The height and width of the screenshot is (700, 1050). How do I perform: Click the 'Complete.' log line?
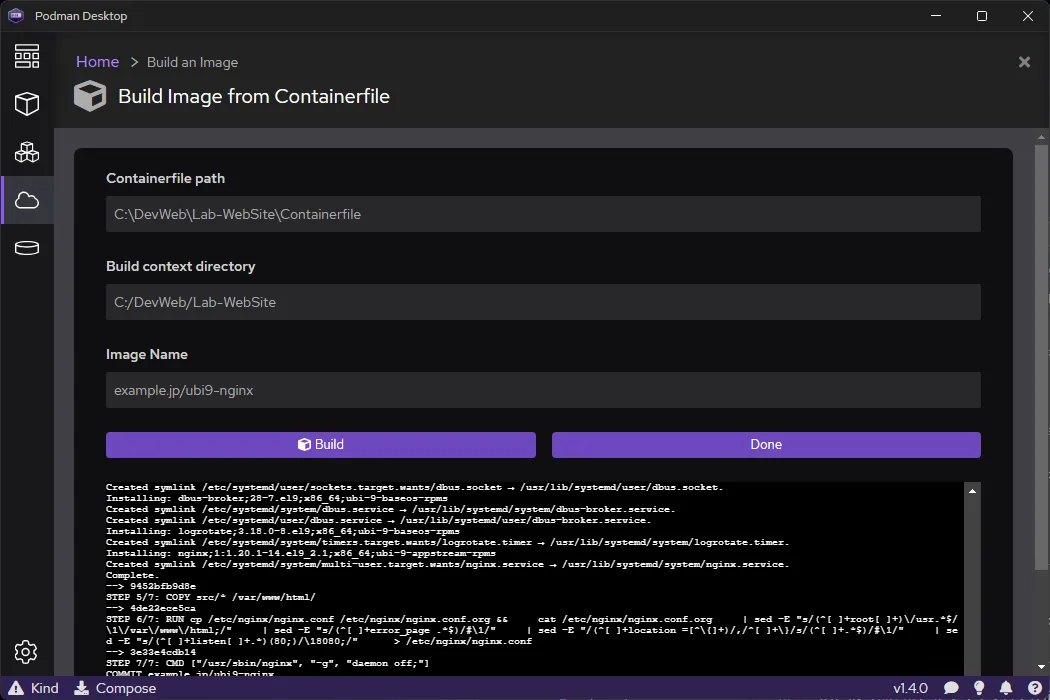[x=133, y=575]
